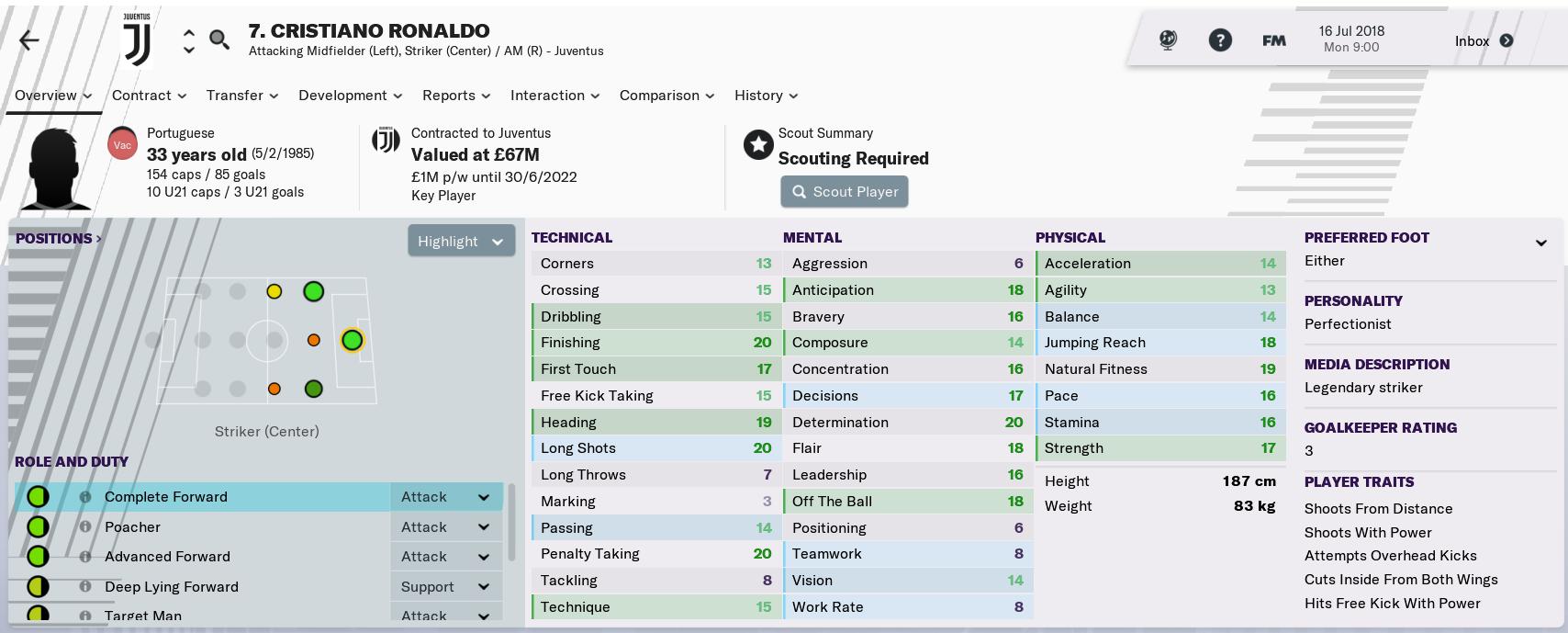Select the yellow midfield position dot on the pitch
This screenshot has width=1568, height=633.
(x=274, y=292)
